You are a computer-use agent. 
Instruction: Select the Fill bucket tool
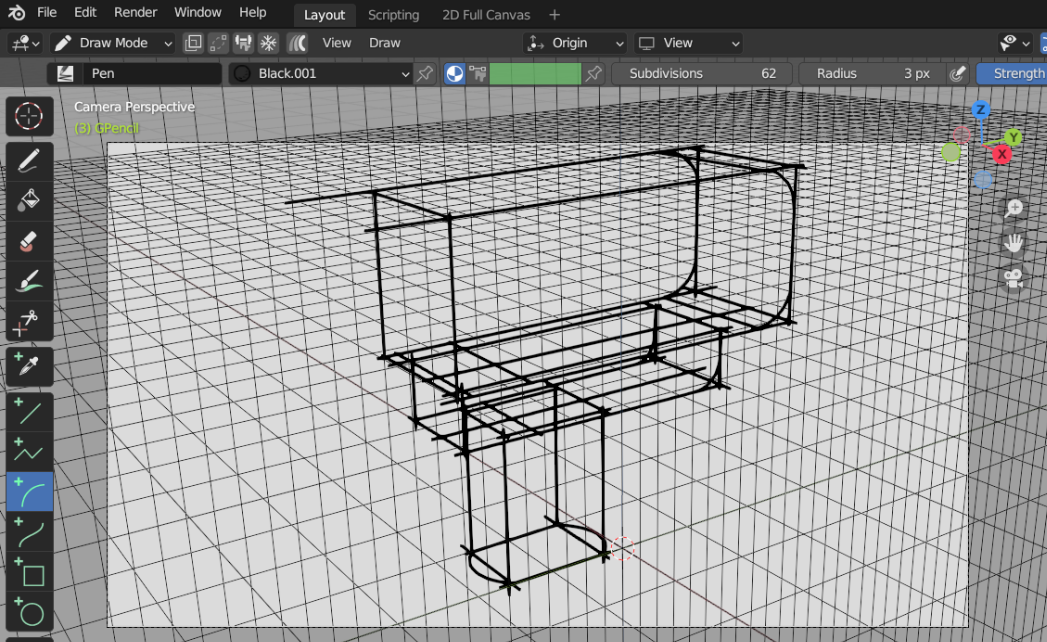point(29,200)
